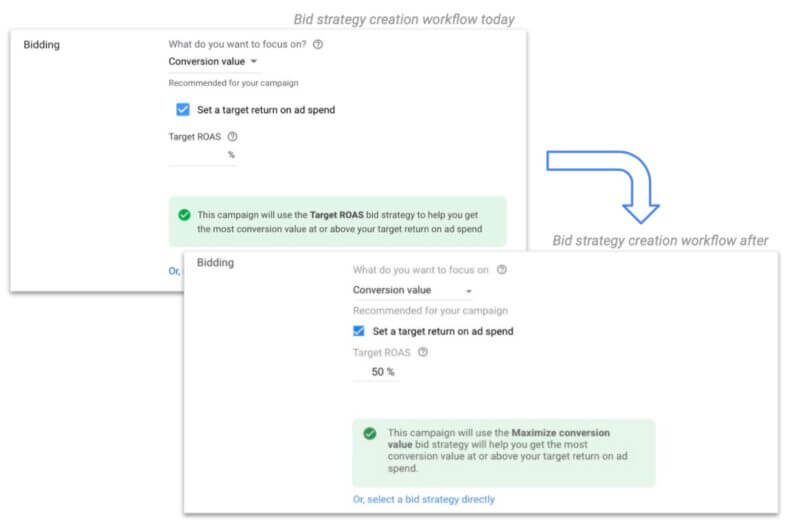Toggle bottom 'Set a target return on ad spend' checkbox
This screenshot has width=800, height=531.
click(359, 331)
